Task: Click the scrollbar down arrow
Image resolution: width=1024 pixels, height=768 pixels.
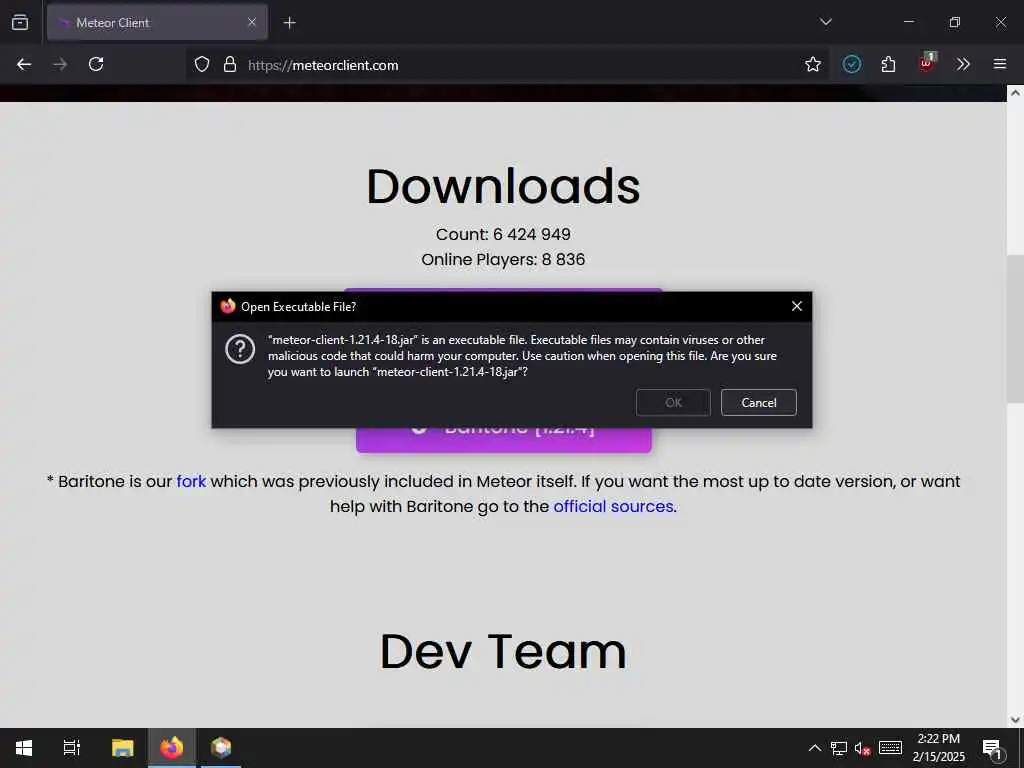Action: click(1015, 720)
